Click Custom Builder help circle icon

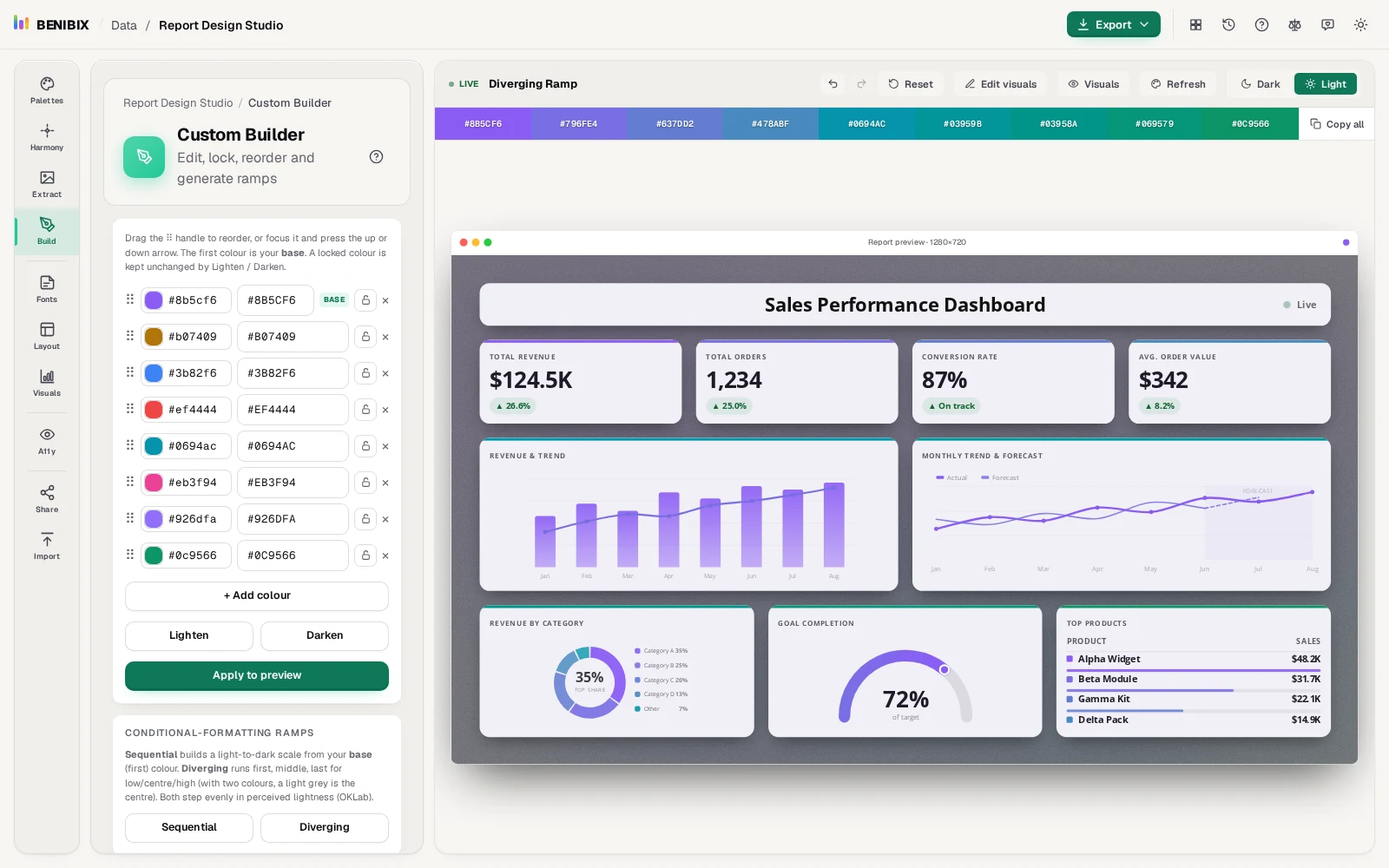coord(376,157)
